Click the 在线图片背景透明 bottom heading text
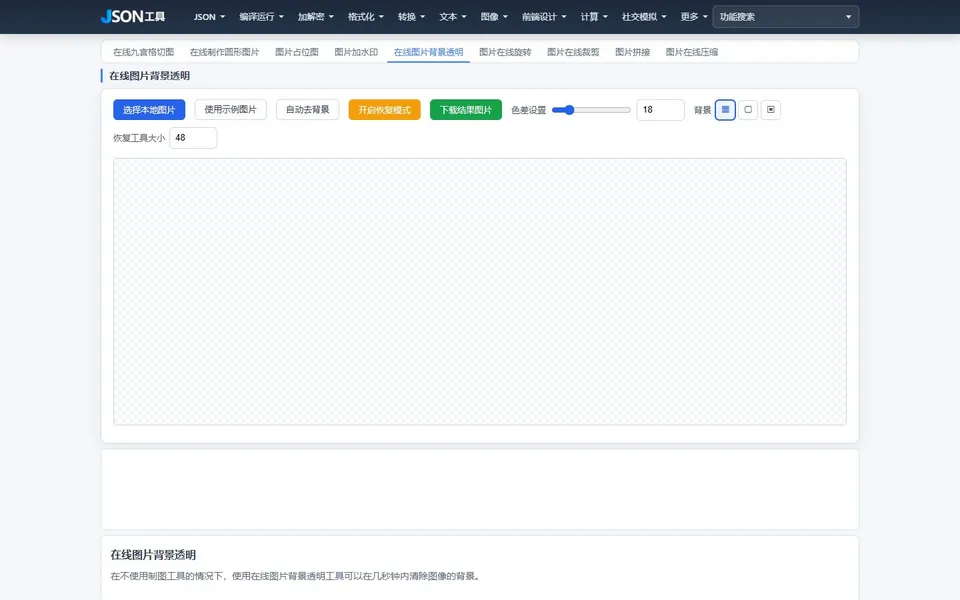 (153, 555)
